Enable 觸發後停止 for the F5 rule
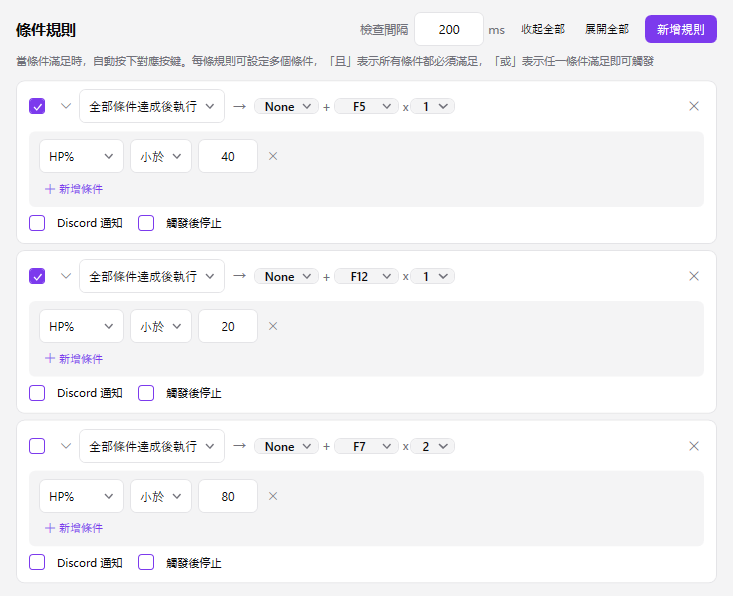The height and width of the screenshot is (596, 733). point(146,223)
